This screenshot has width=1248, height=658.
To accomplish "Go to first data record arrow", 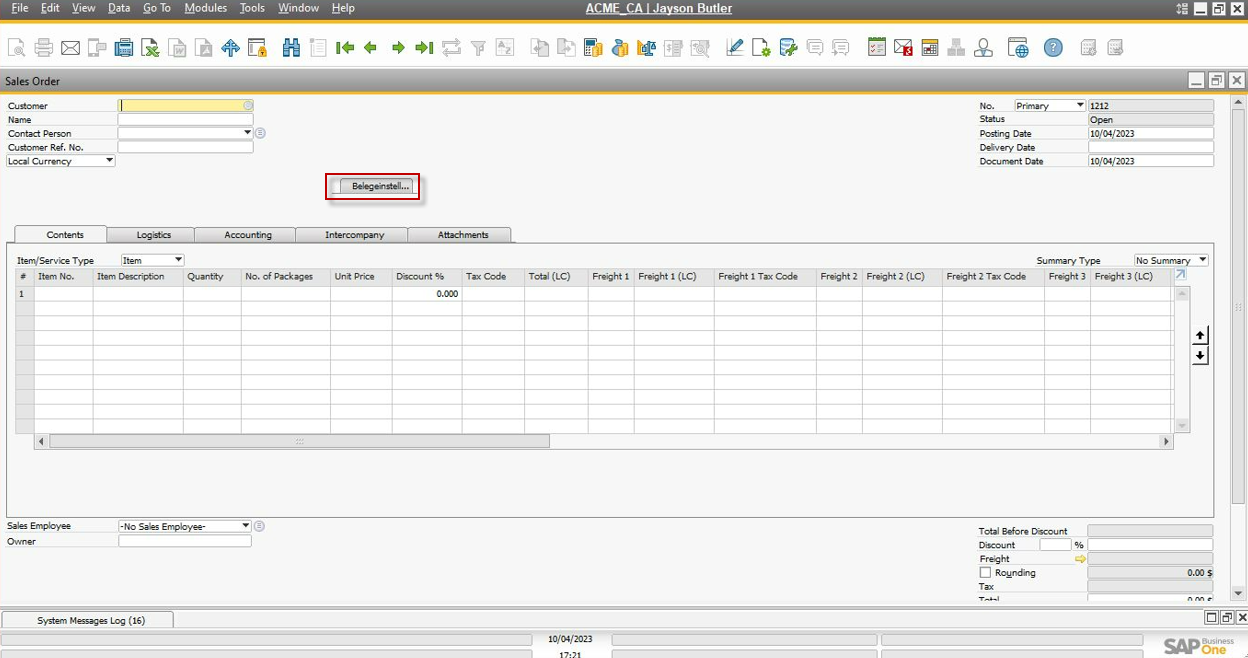I will 345,48.
